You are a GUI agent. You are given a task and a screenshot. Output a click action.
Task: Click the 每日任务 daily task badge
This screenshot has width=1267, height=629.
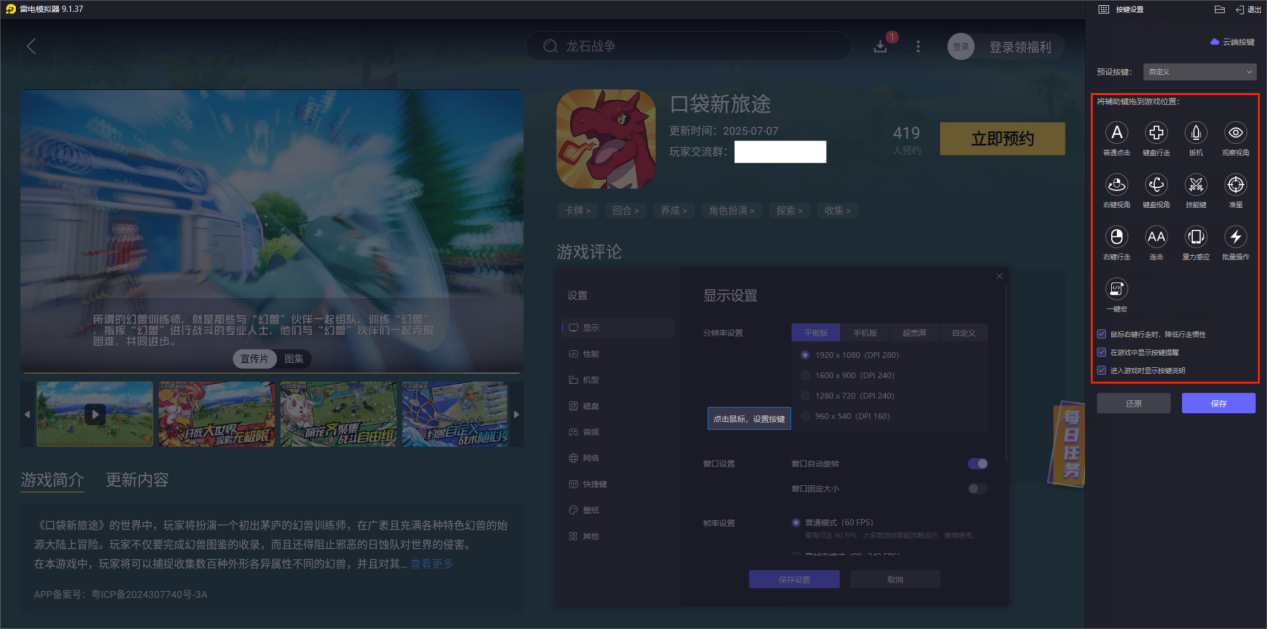pyautogui.click(x=1065, y=445)
